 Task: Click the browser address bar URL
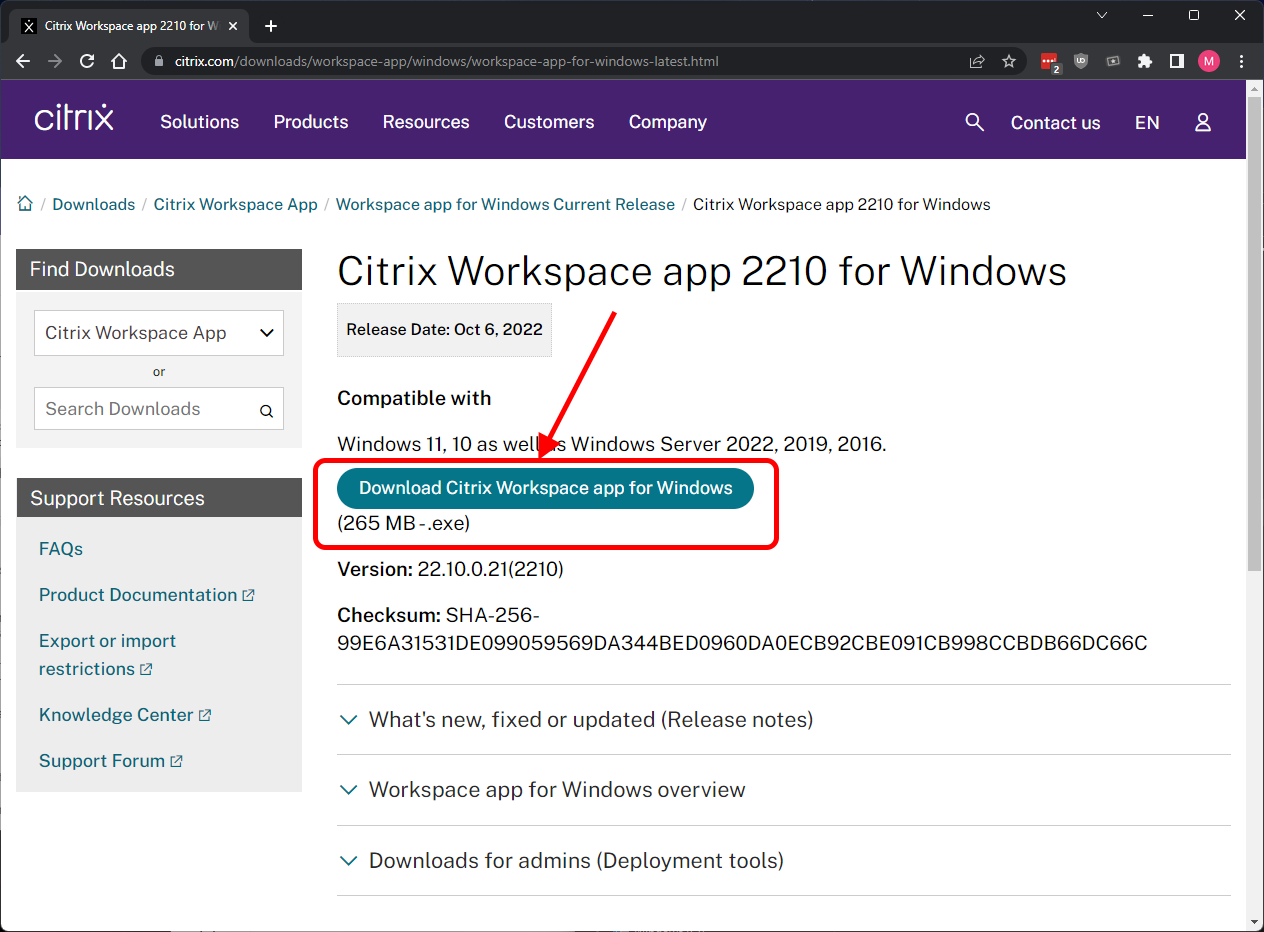[x=447, y=61]
